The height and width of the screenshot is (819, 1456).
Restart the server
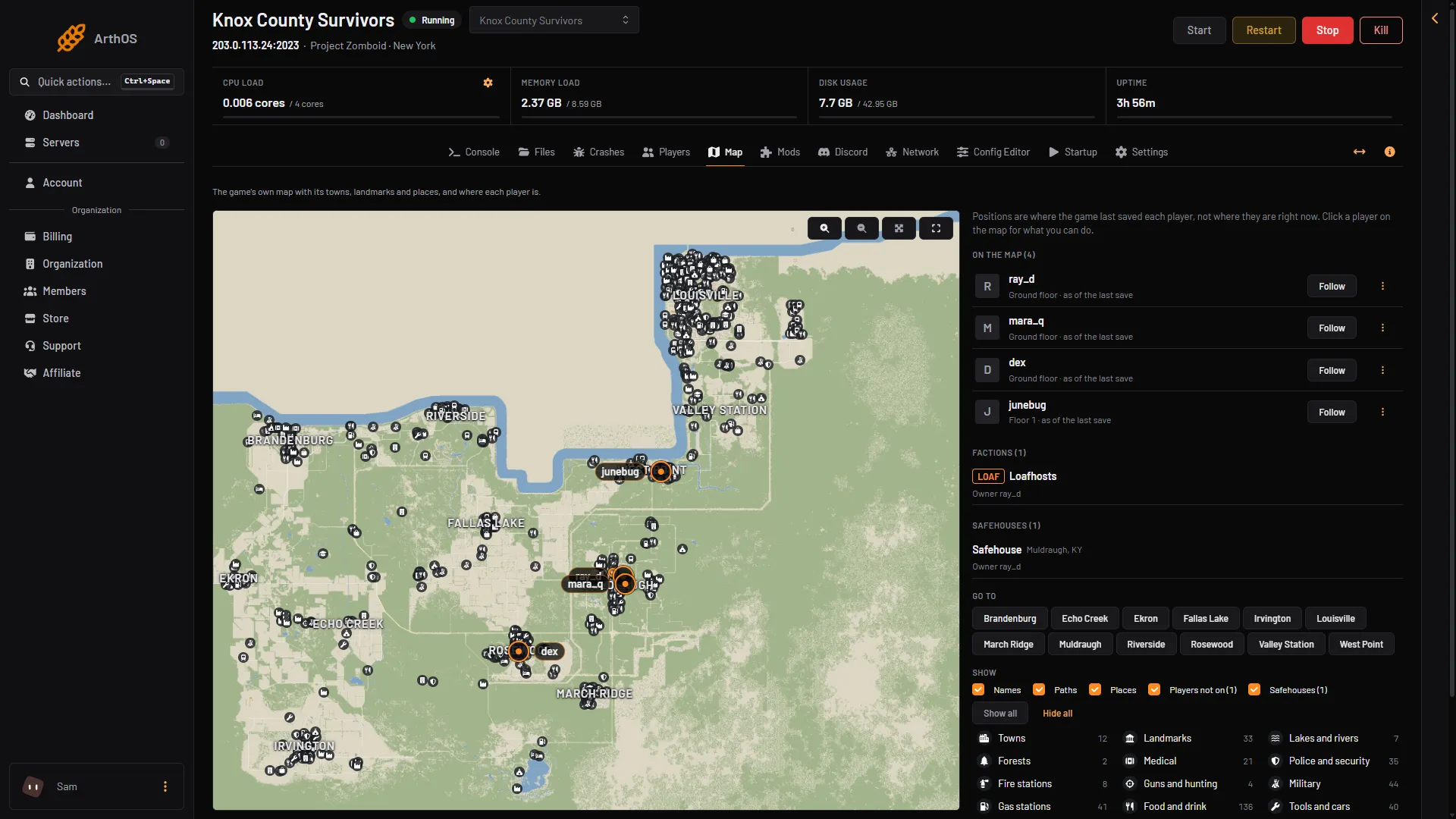click(x=1263, y=30)
